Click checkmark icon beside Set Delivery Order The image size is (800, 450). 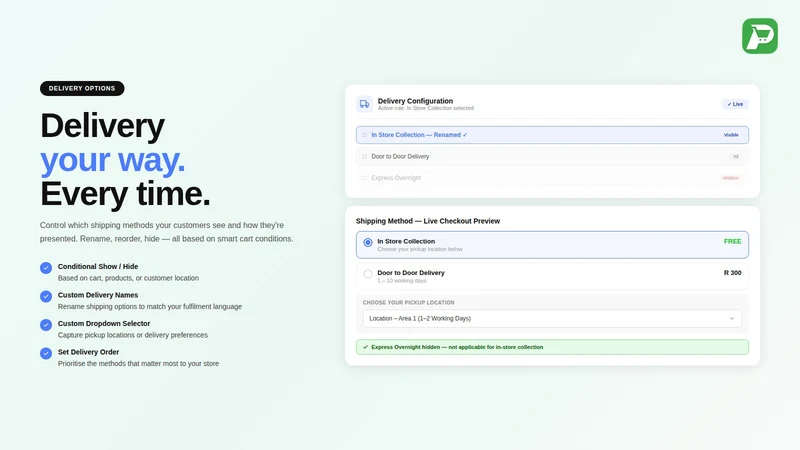point(46,354)
